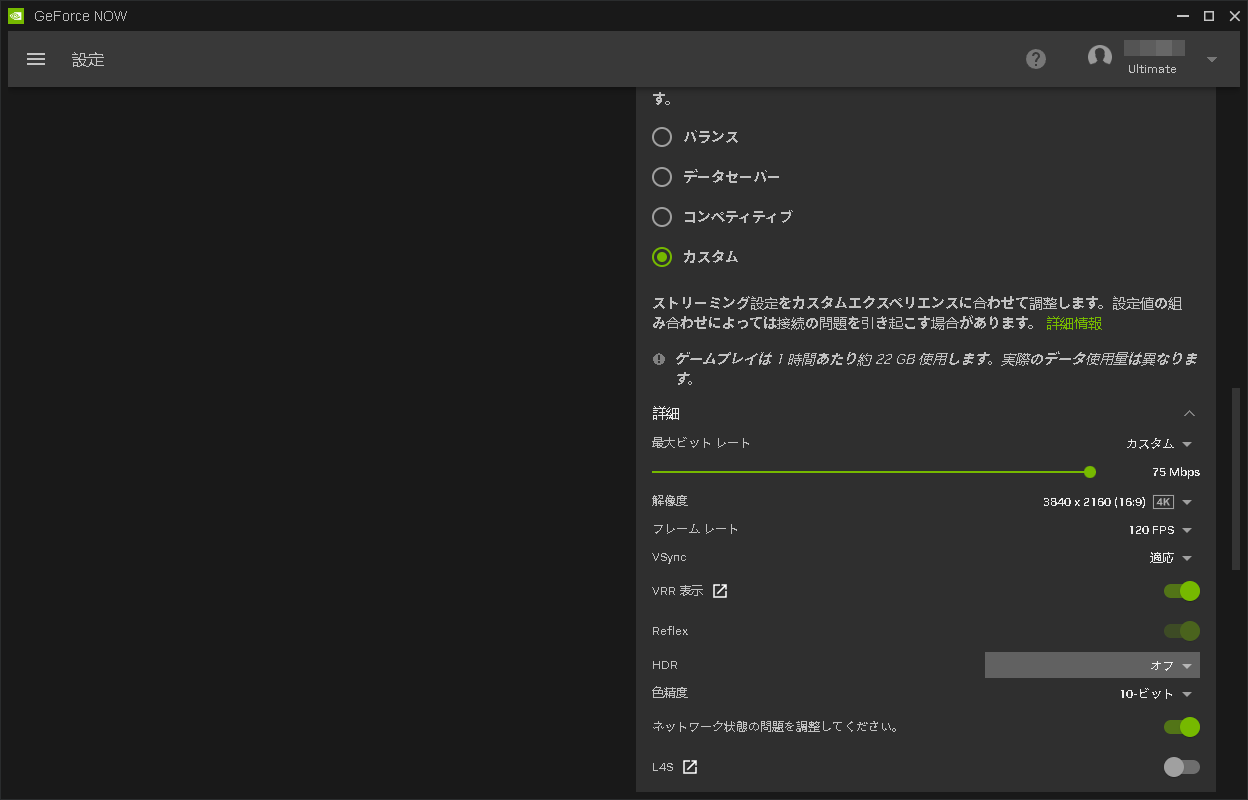
Task: Turn off the VRR 表示 switch
Action: click(x=1181, y=591)
